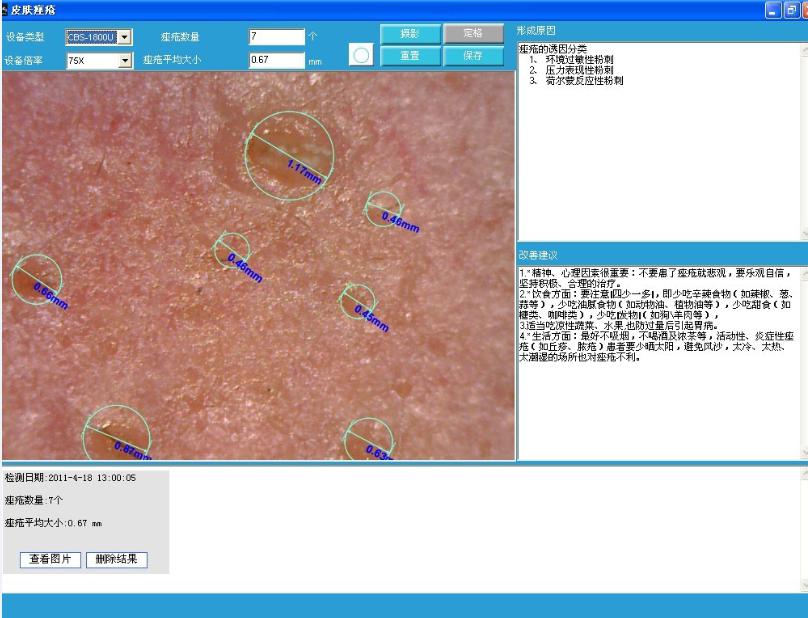808x618 pixels.
Task: Click the 0.63mm circle at bottom right
Action: [369, 440]
